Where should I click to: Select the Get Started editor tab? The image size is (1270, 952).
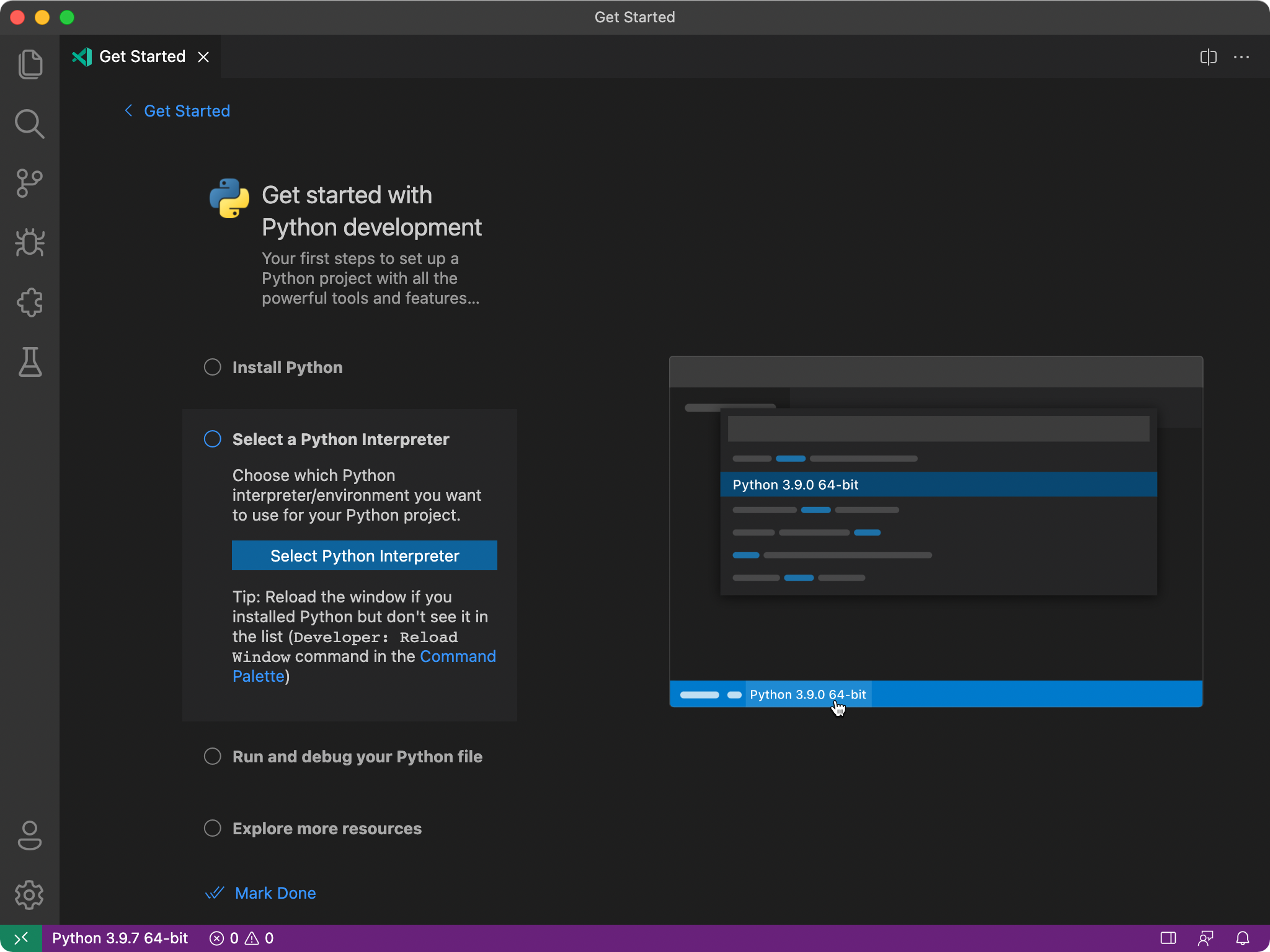pyautogui.click(x=141, y=57)
